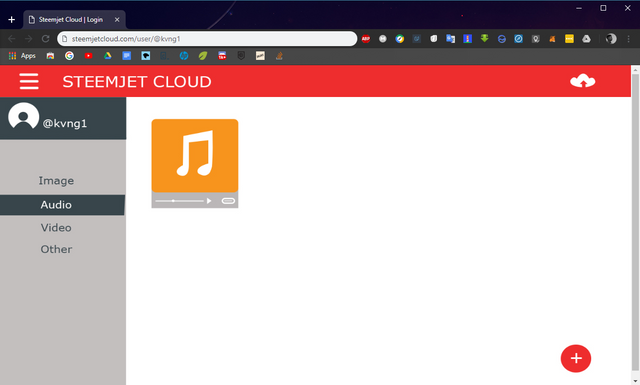Open the @kvng1 profile avatar
The height and width of the screenshot is (385, 640).
[23, 116]
